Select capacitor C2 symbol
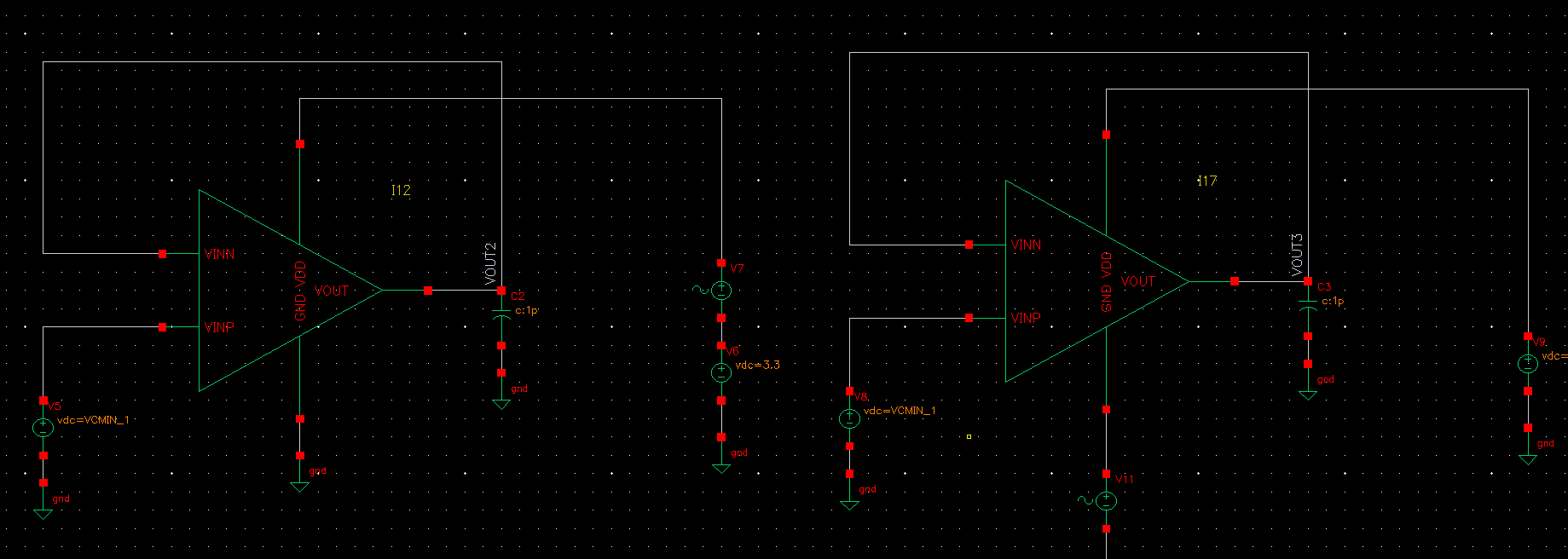 [501, 314]
